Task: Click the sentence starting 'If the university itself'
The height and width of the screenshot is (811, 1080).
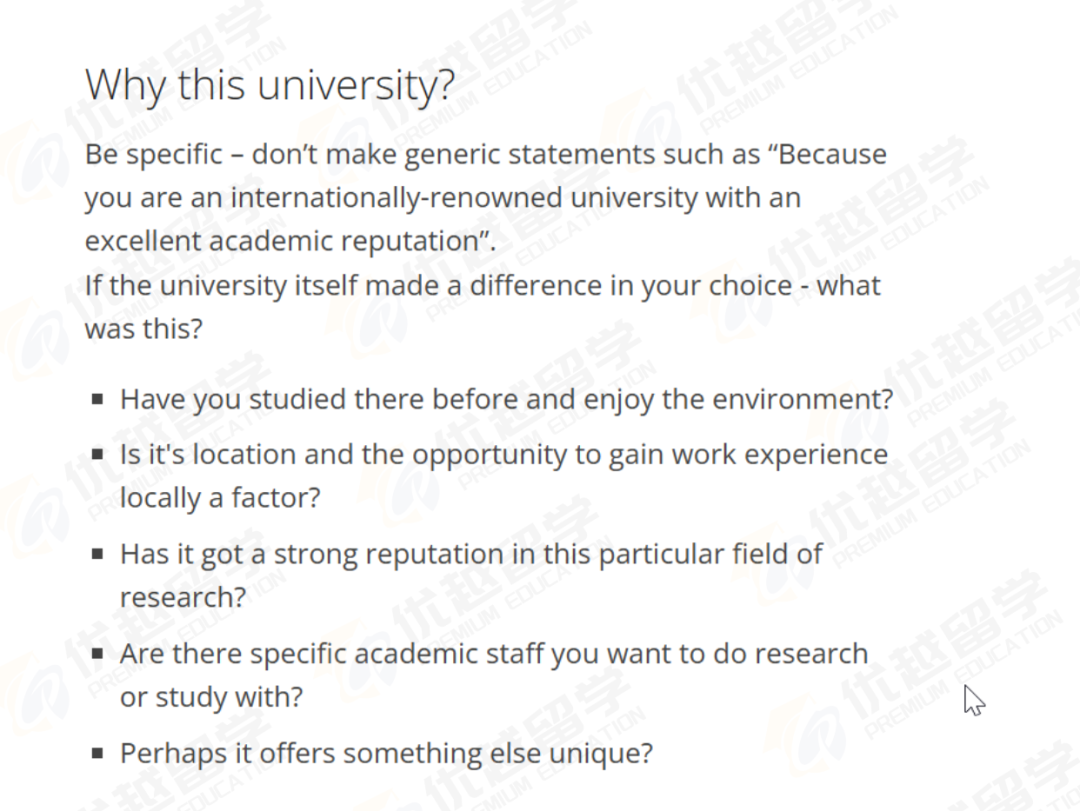Action: click(x=482, y=307)
